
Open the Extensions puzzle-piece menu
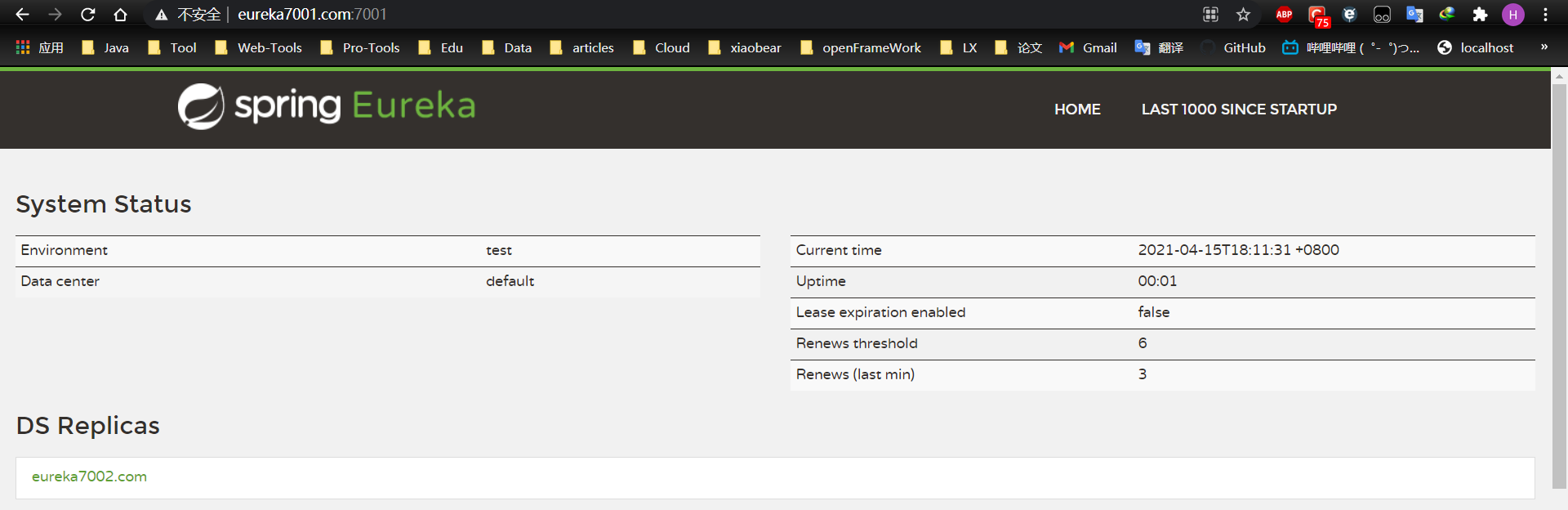[x=1480, y=15]
